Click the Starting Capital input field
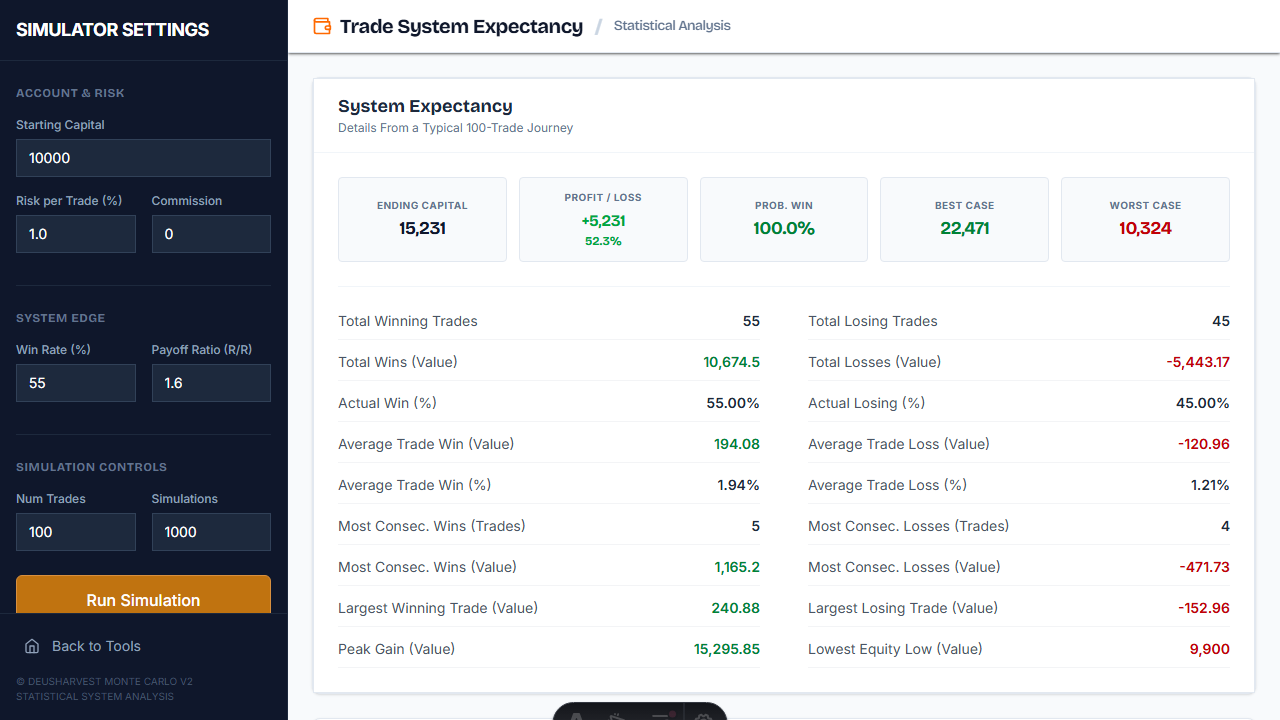The image size is (1280, 720). [143, 157]
